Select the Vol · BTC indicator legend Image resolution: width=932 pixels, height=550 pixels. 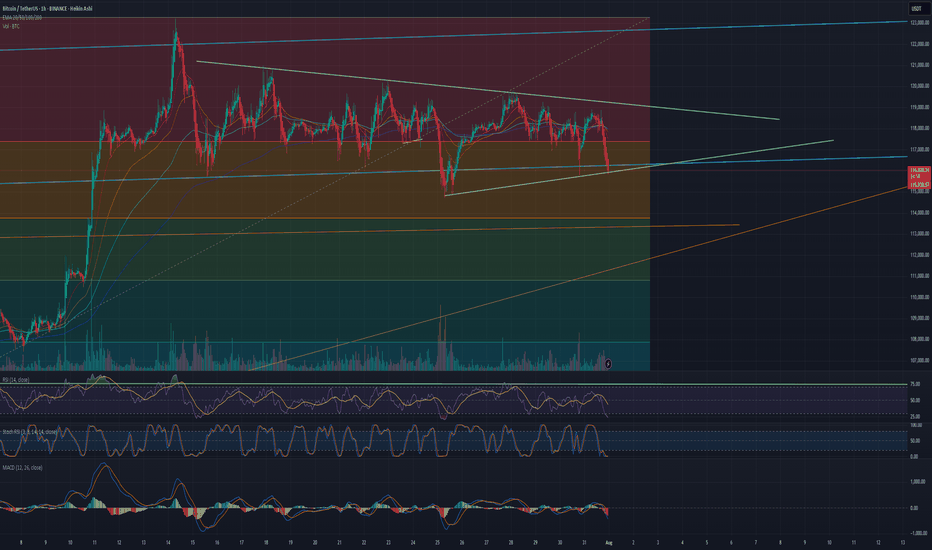(x=11, y=26)
